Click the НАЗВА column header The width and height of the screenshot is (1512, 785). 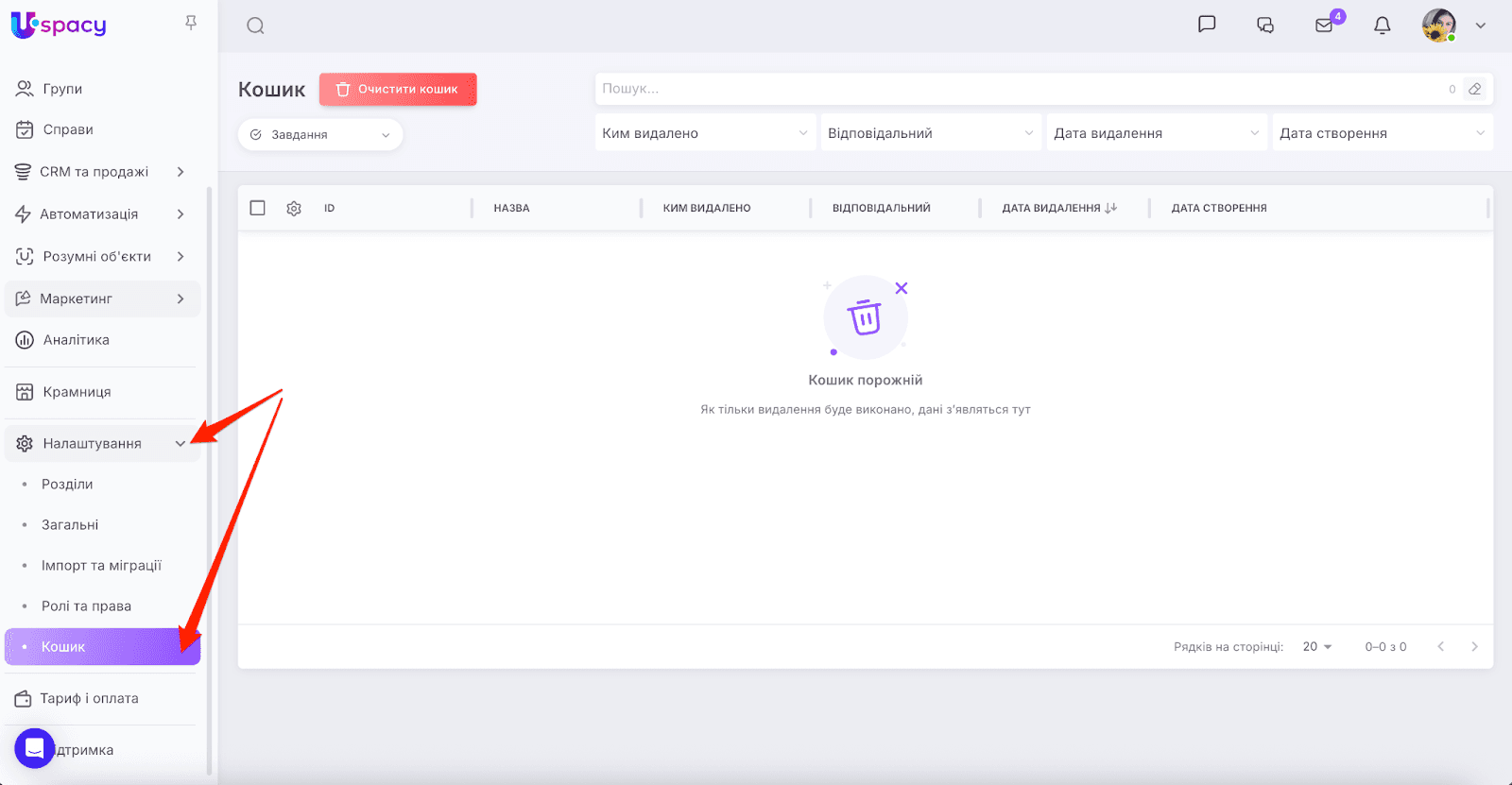tap(511, 208)
